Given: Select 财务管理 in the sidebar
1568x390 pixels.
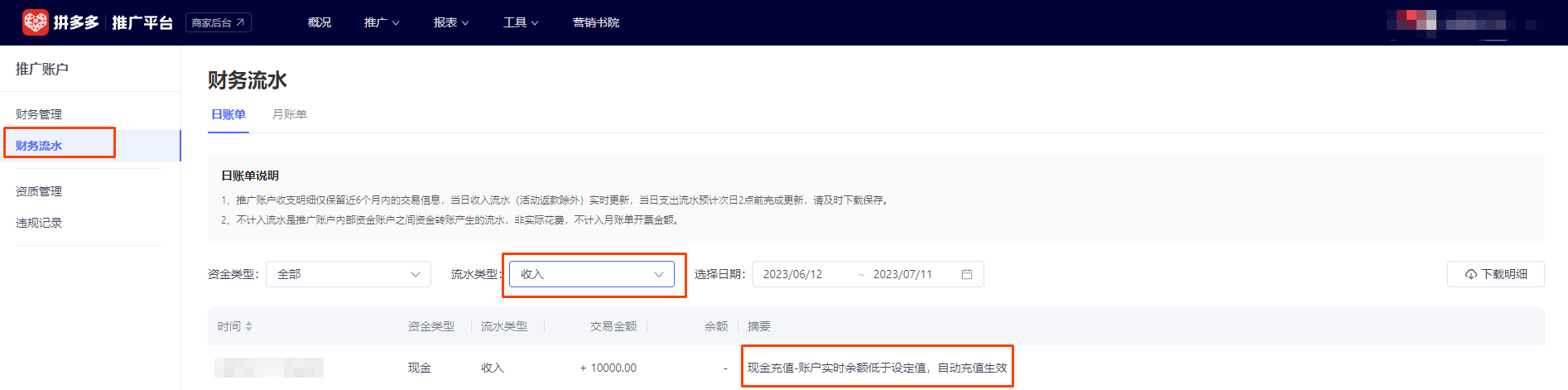Looking at the screenshot, I should point(39,114).
